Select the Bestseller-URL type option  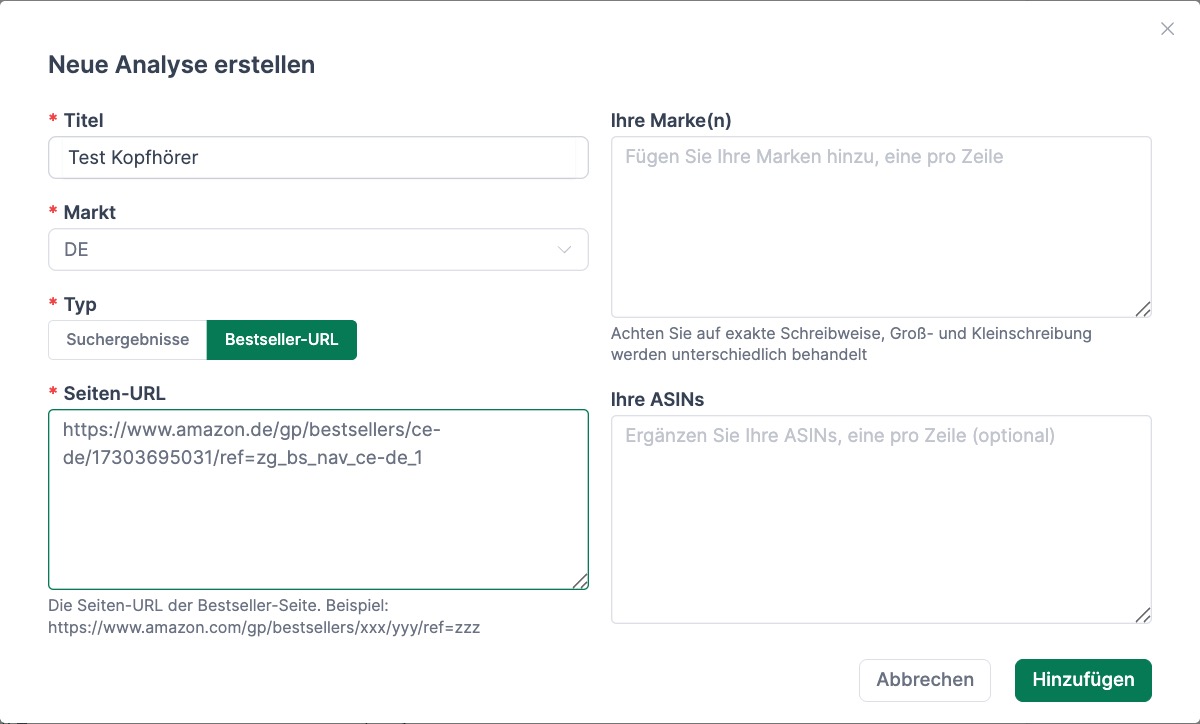[281, 339]
